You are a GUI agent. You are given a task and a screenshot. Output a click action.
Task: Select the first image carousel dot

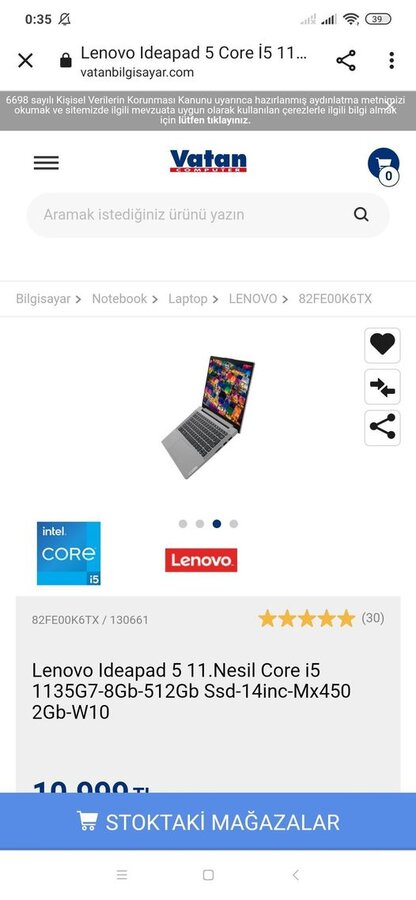click(x=183, y=523)
